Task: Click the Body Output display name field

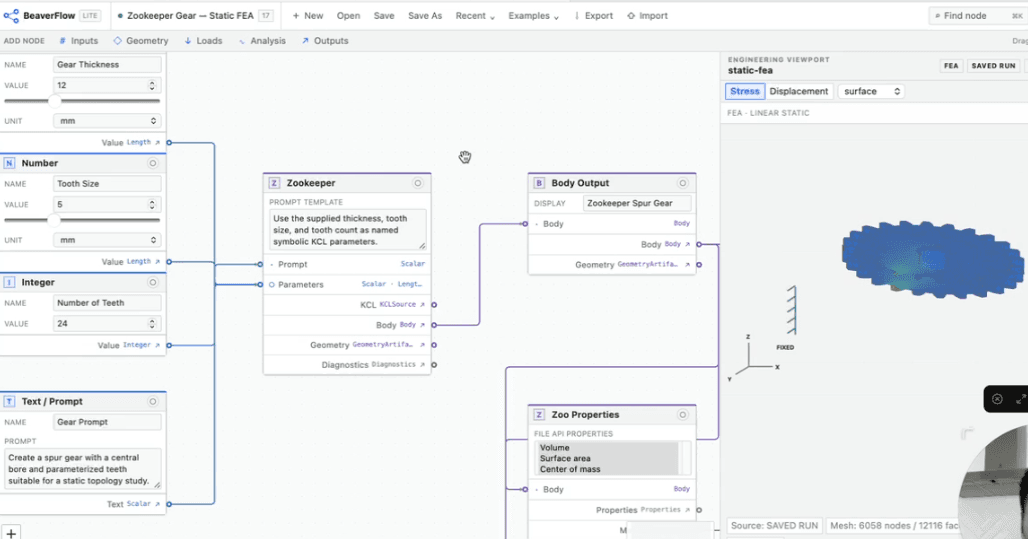Action: tap(637, 204)
